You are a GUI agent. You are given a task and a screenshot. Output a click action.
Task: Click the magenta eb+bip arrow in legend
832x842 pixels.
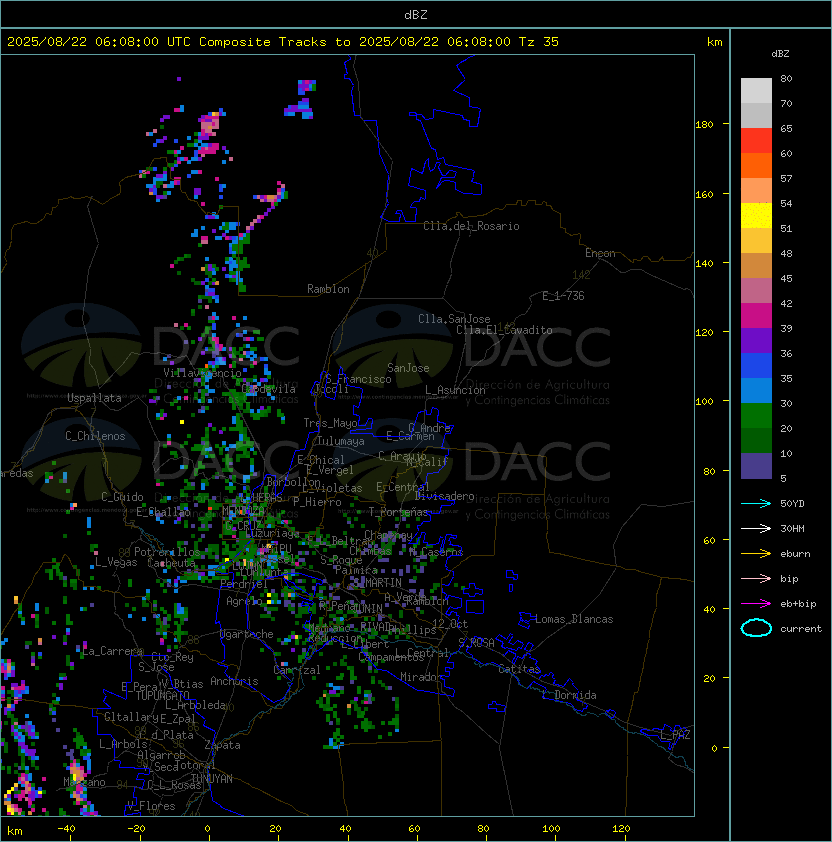point(756,604)
